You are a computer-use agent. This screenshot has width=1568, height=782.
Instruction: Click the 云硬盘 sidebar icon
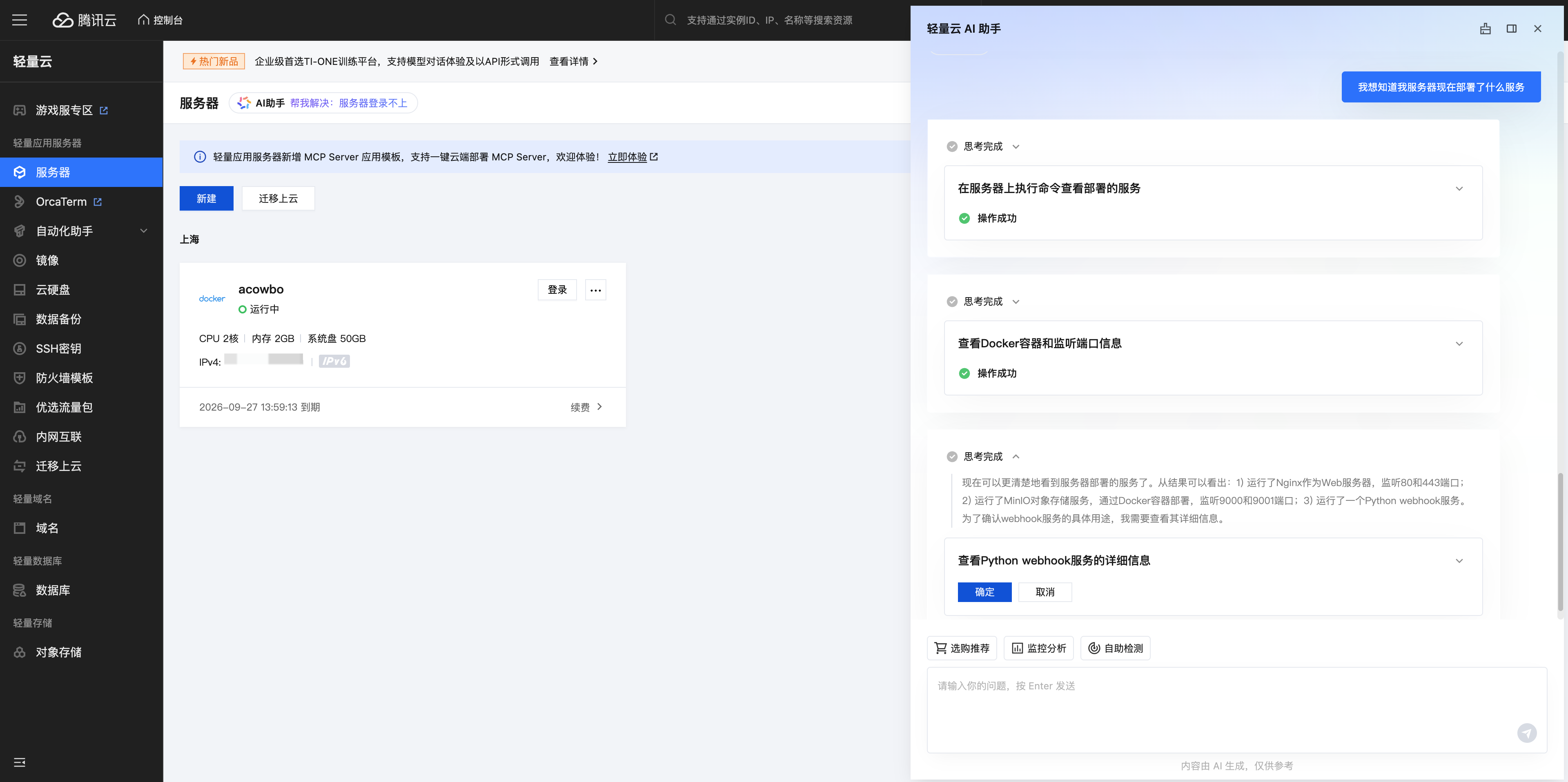coord(20,289)
